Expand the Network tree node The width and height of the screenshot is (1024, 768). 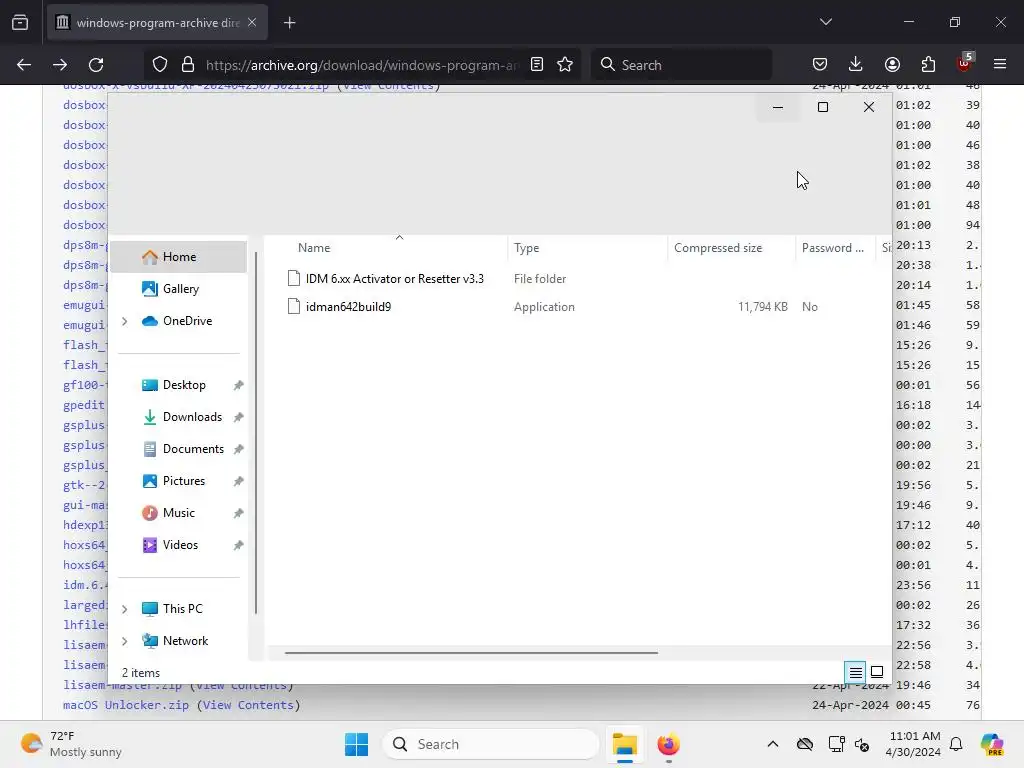(125, 641)
